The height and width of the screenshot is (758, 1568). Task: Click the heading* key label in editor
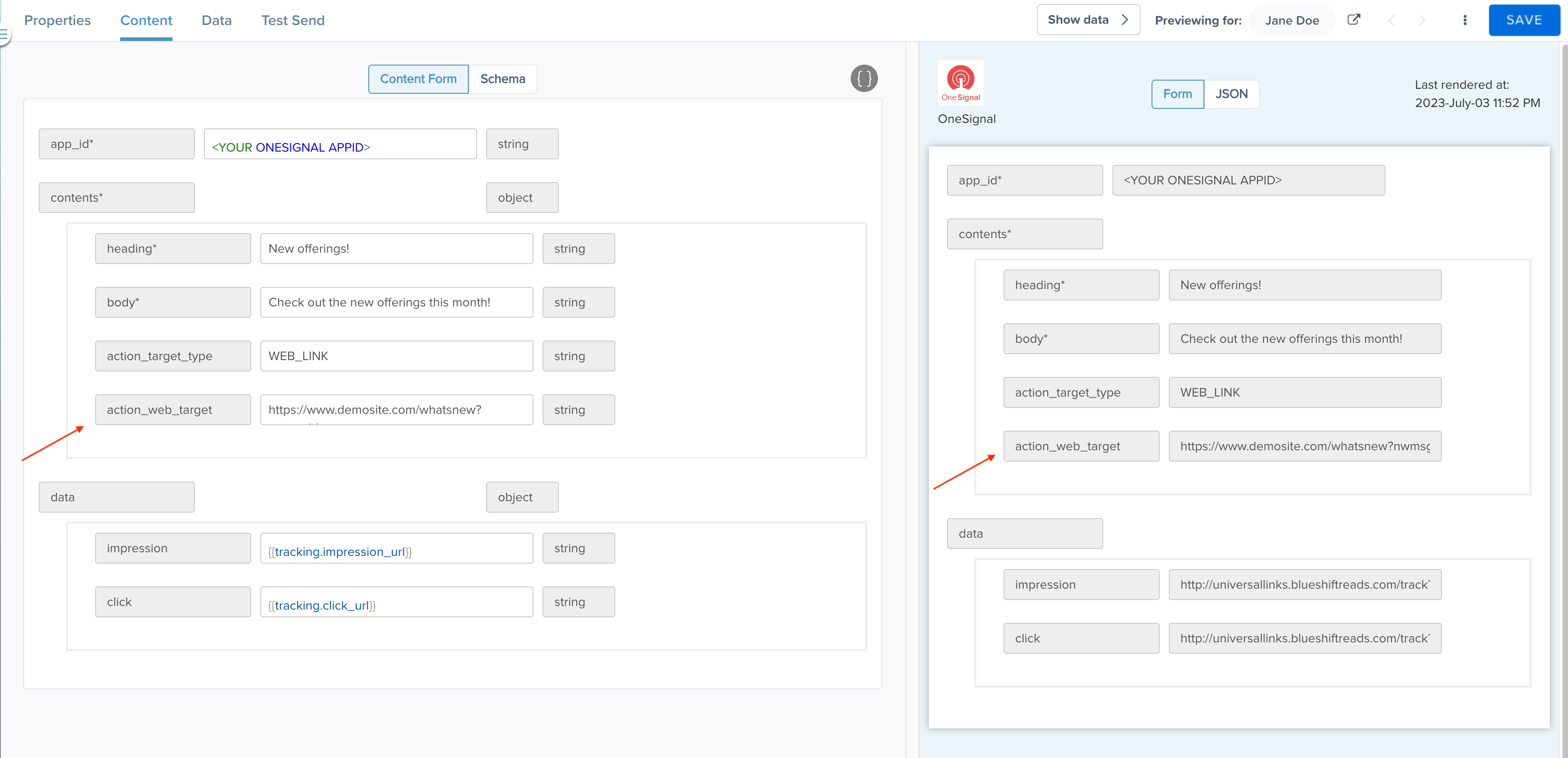173,249
